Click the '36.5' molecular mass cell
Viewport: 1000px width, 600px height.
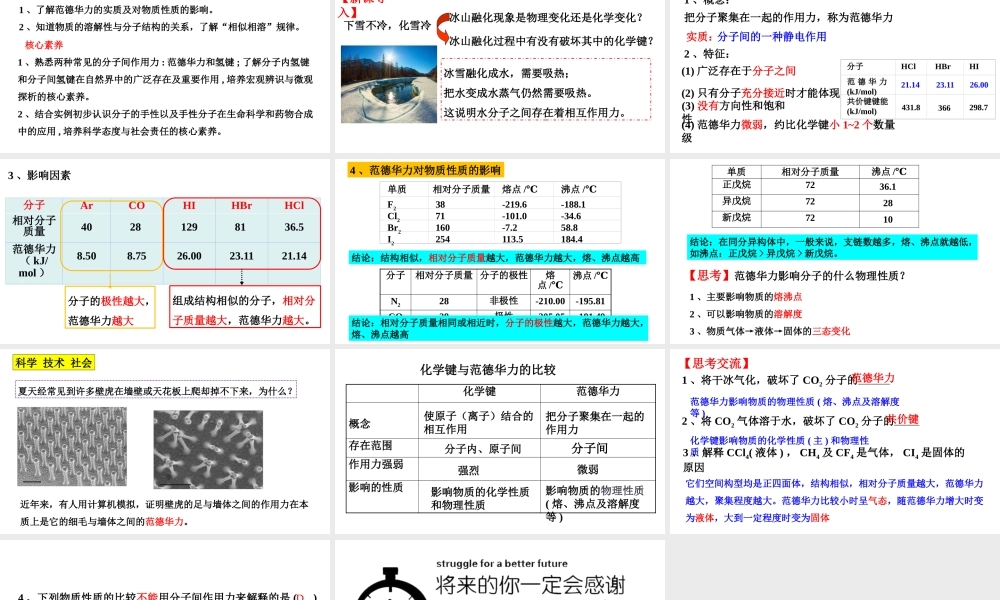[x=294, y=227]
